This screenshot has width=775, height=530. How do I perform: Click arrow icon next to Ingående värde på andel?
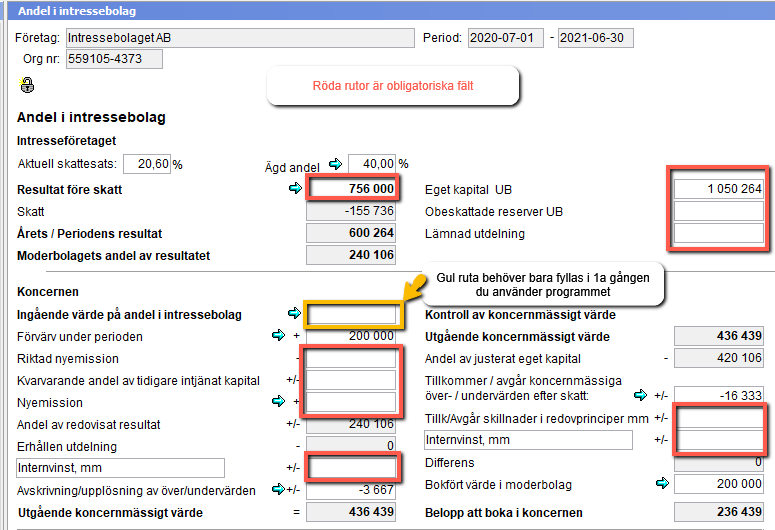tap(294, 312)
